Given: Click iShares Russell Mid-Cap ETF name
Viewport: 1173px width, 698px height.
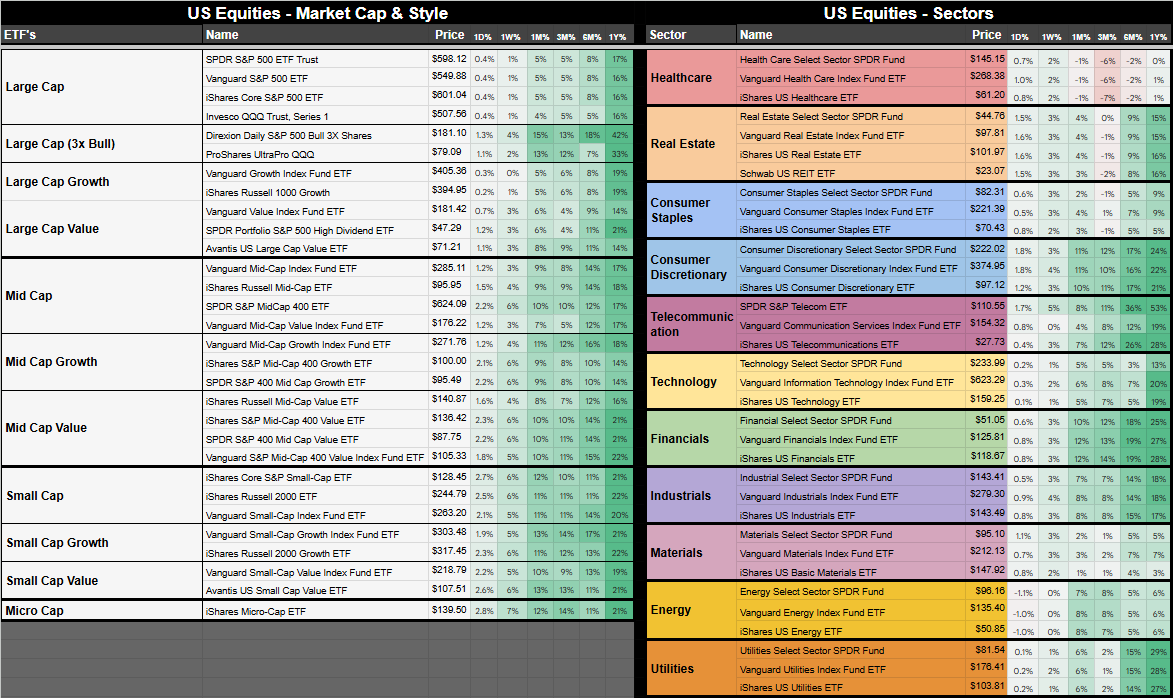Looking at the screenshot, I should tap(269, 287).
